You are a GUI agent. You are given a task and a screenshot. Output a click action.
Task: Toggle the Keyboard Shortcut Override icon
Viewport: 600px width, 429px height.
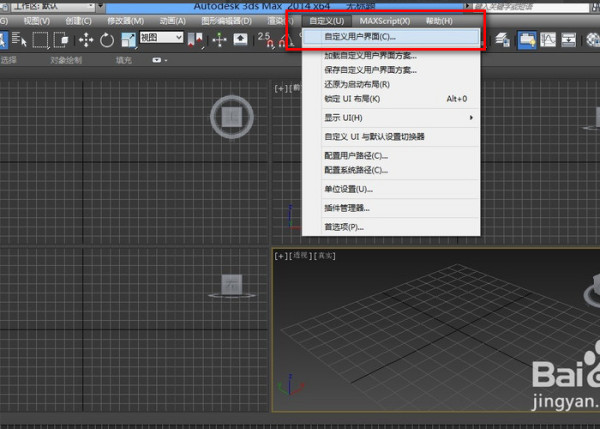point(240,39)
